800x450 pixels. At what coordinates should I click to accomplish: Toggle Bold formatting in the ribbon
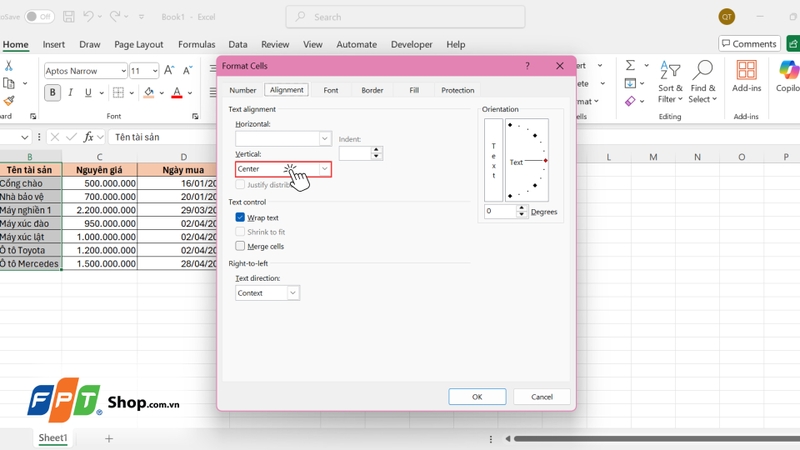pyautogui.click(x=52, y=92)
